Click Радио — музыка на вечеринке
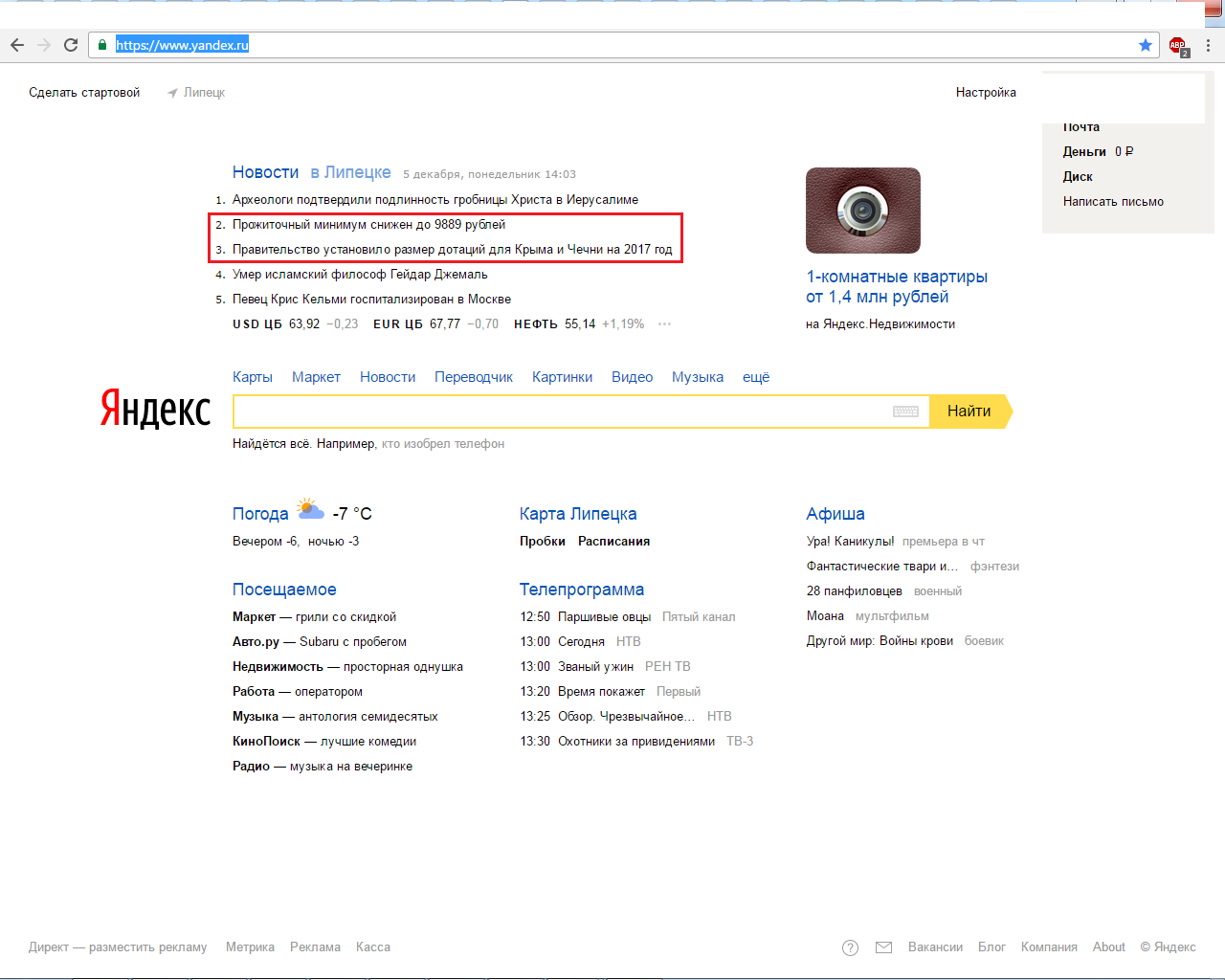Image resolution: width=1225 pixels, height=980 pixels. coord(323,767)
